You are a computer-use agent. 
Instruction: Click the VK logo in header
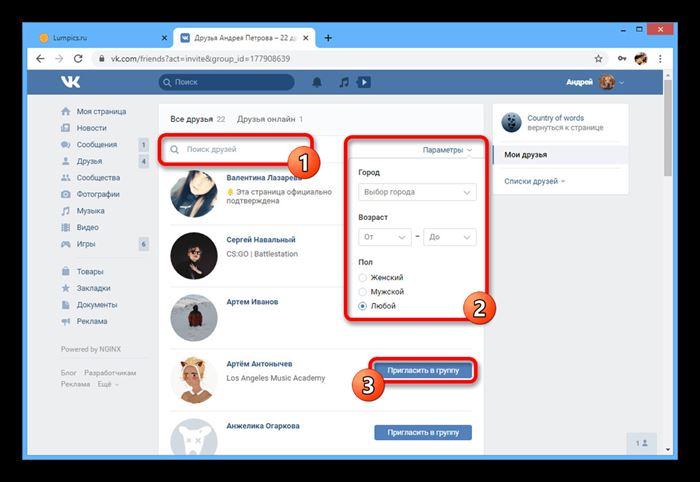click(x=71, y=82)
